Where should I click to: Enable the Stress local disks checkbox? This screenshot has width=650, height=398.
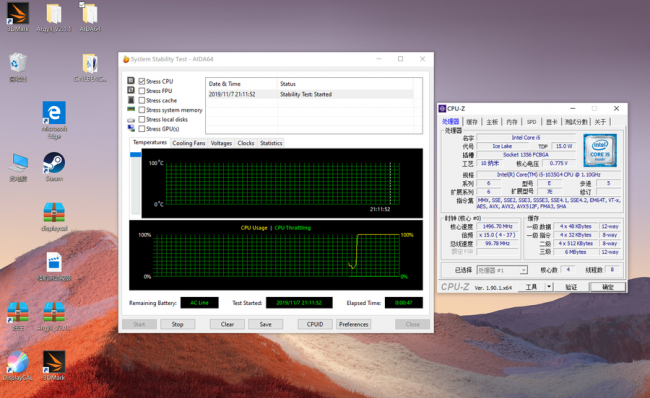142,119
